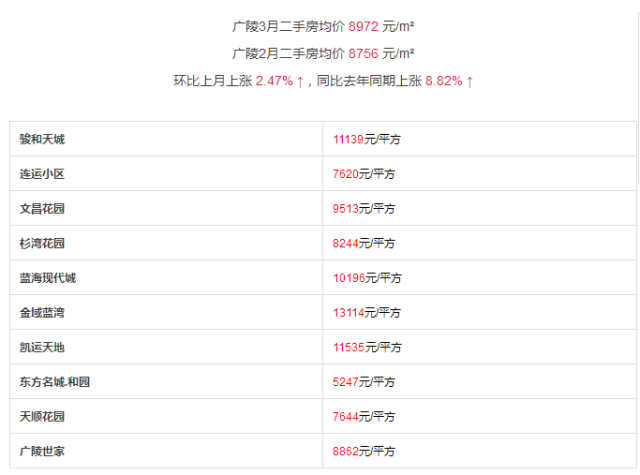Select the 蓝海现代城 row name
This screenshot has height=475, width=640.
coord(48,278)
